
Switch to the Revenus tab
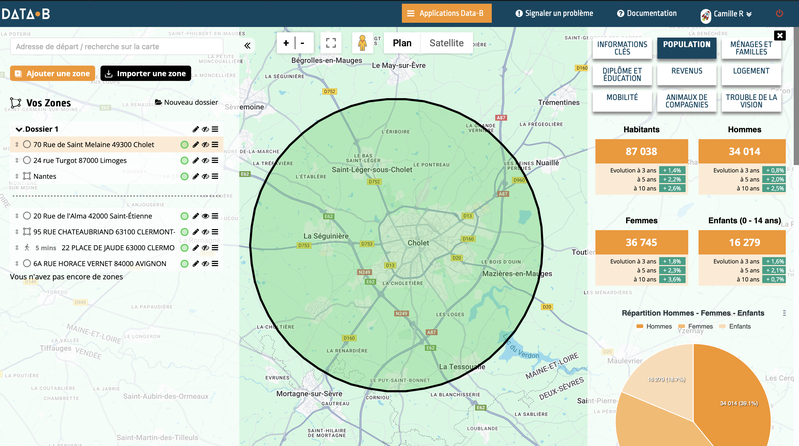(686, 72)
